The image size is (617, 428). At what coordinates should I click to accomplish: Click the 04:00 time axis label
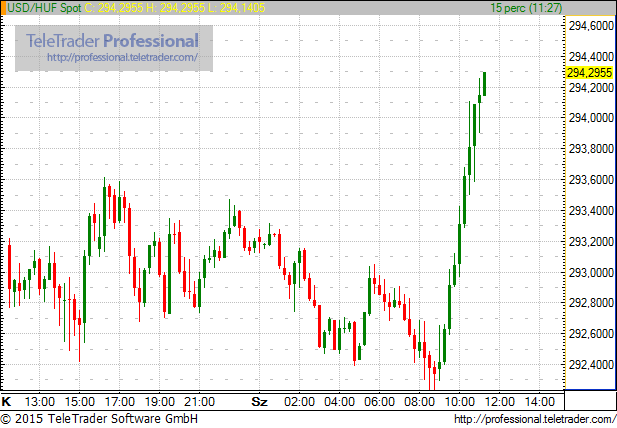(x=339, y=402)
